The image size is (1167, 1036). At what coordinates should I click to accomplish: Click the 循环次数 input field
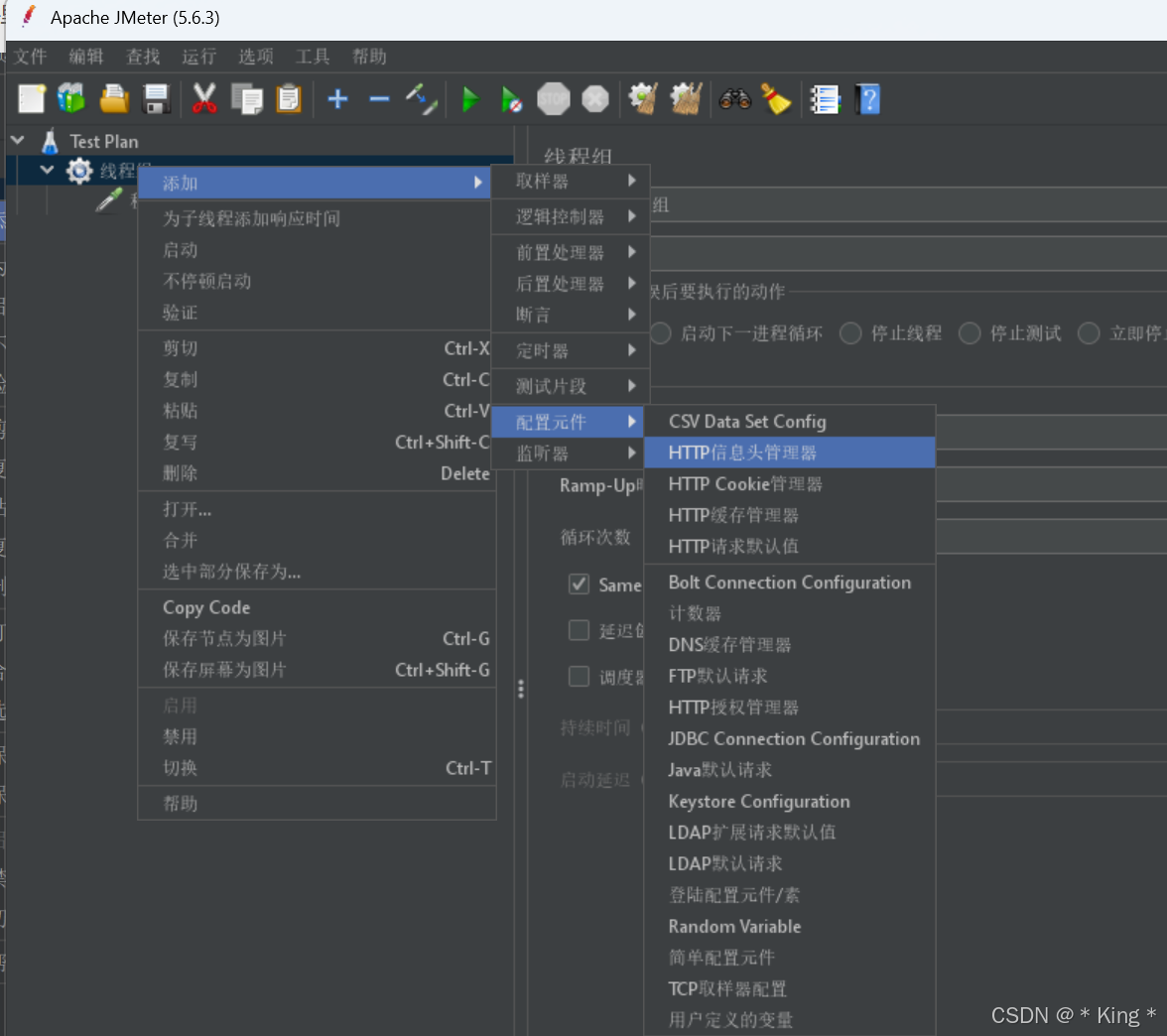coord(1051,538)
